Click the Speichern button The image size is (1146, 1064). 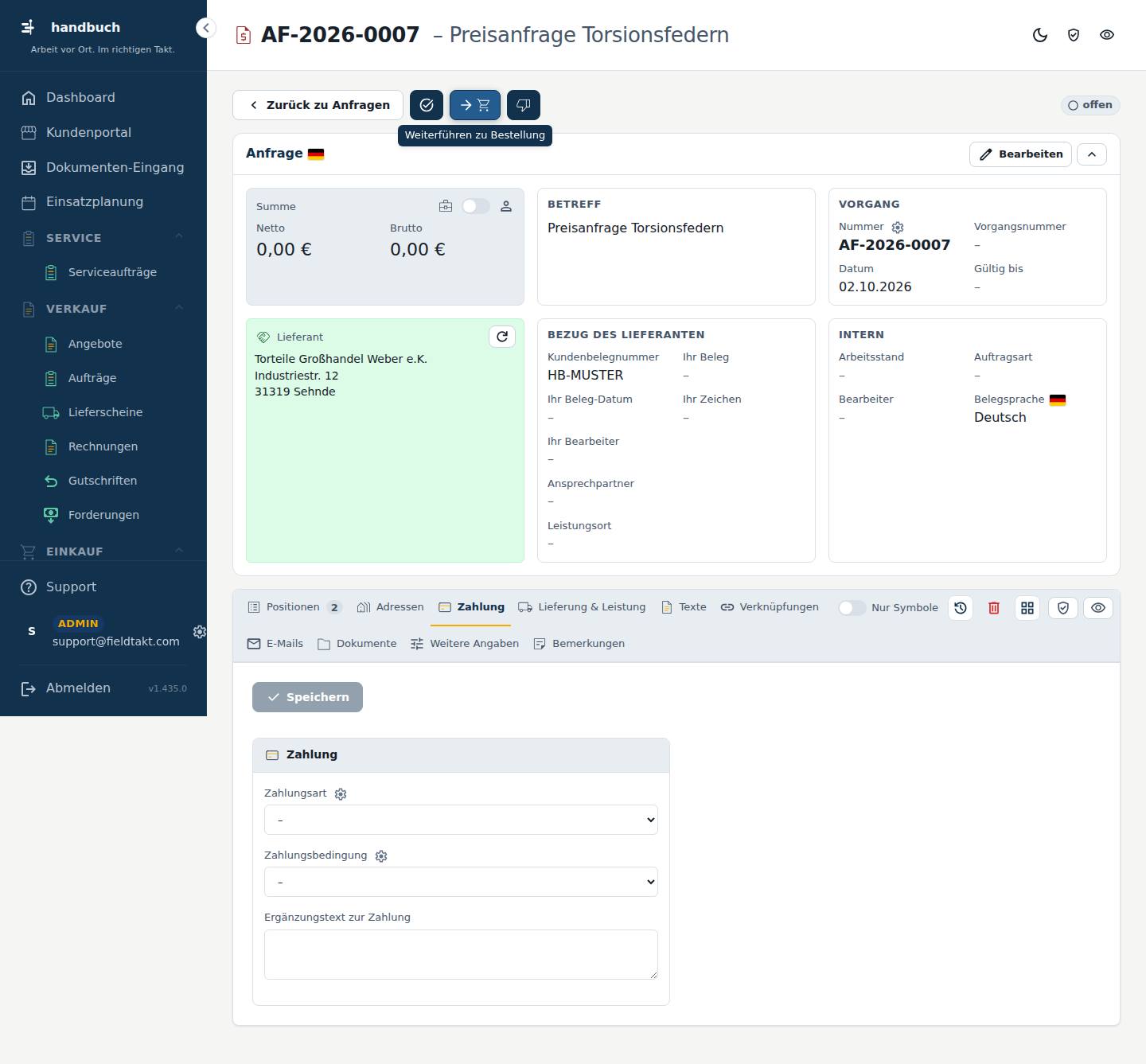tap(307, 697)
